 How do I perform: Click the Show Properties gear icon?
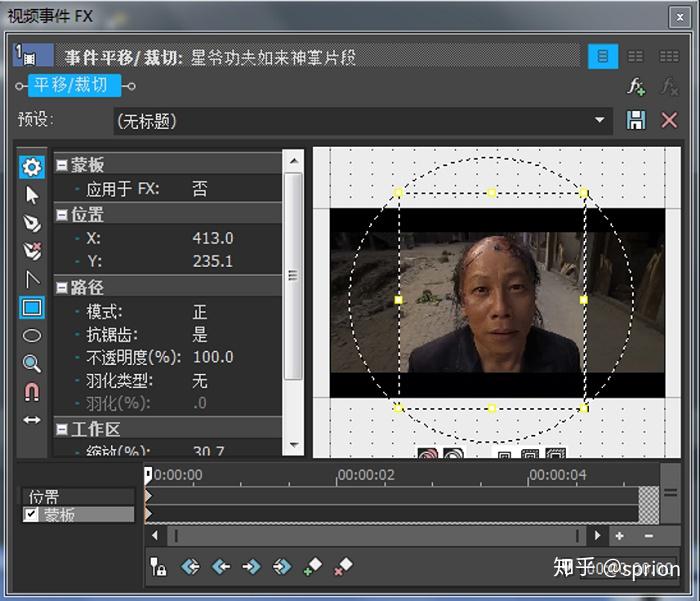pos(32,167)
